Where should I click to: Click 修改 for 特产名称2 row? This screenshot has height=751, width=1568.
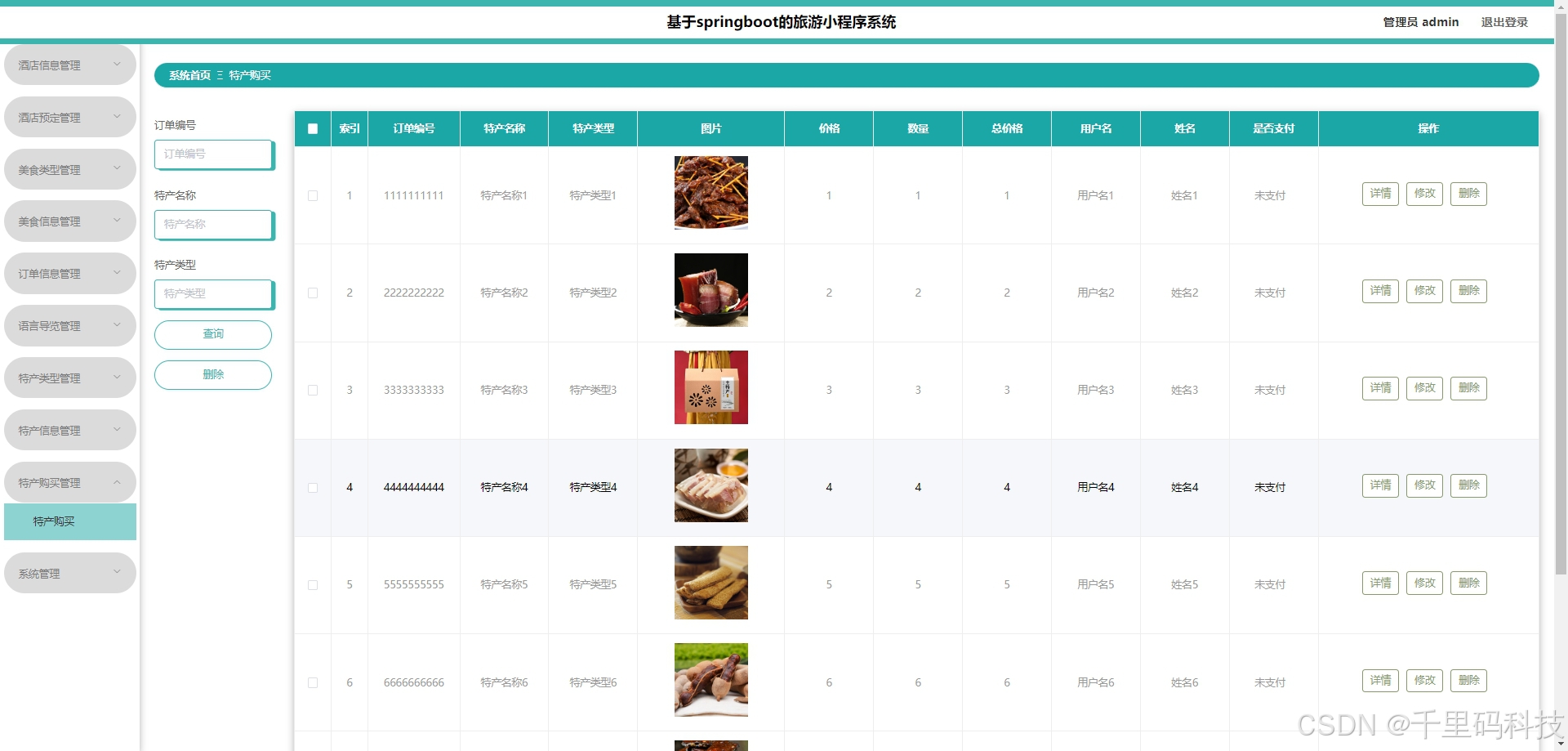[x=1424, y=291]
